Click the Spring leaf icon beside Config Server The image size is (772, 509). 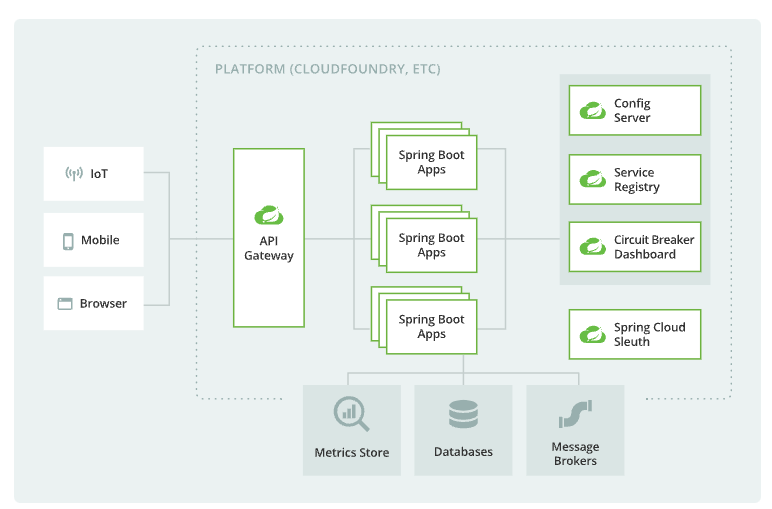pos(592,111)
